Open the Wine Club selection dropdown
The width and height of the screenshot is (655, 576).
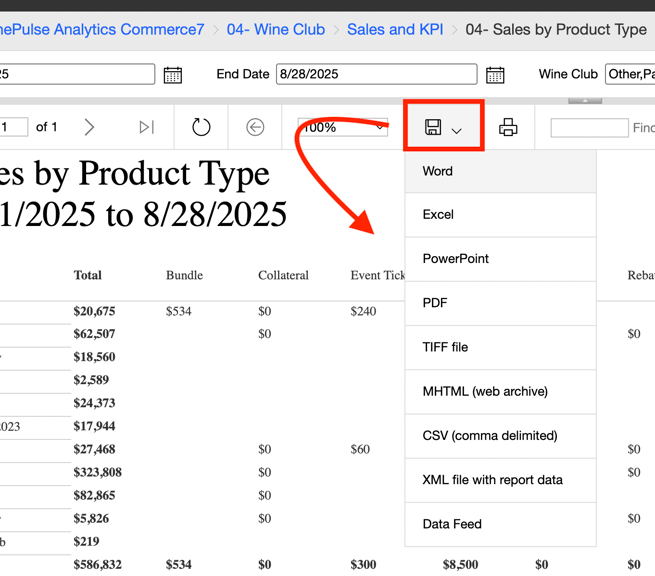click(630, 74)
